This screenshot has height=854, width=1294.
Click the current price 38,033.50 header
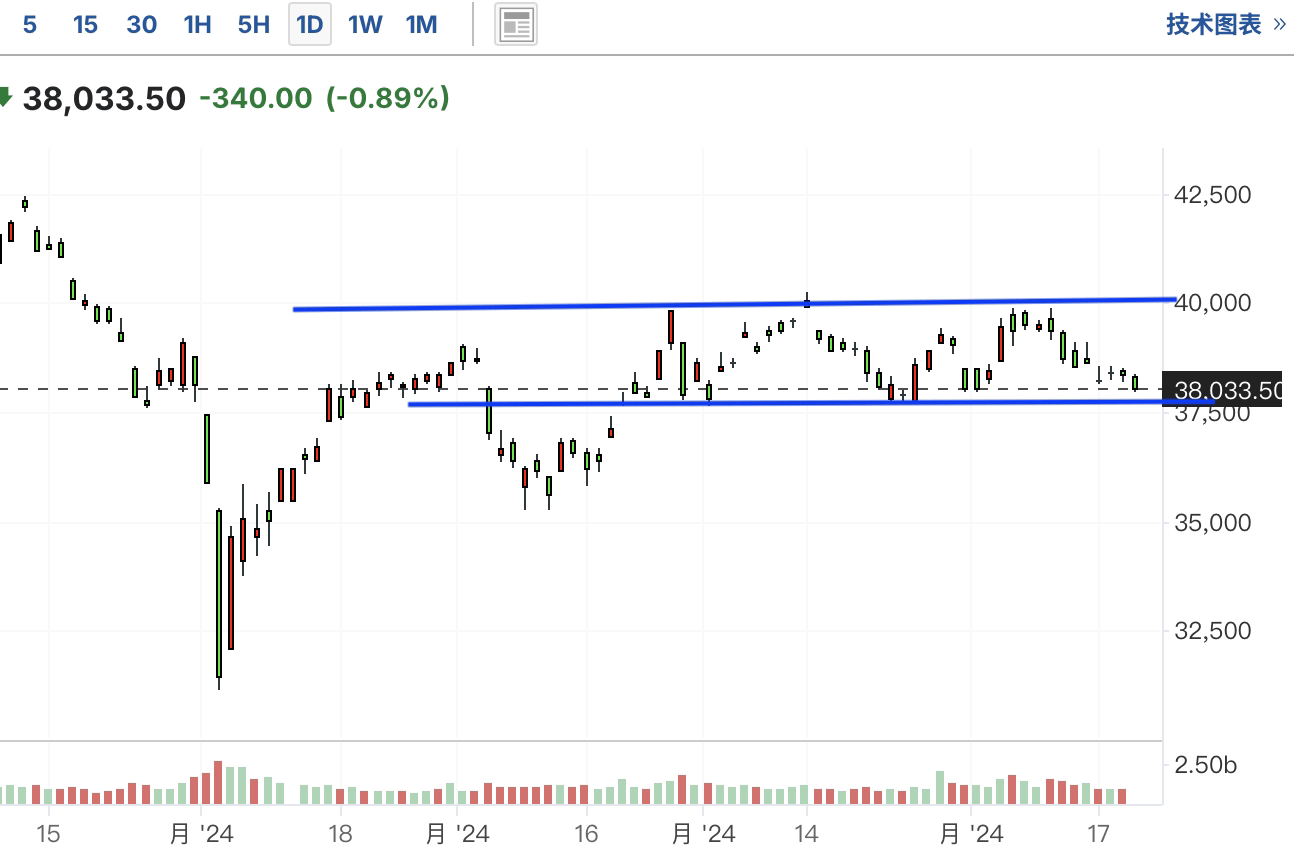(104, 99)
